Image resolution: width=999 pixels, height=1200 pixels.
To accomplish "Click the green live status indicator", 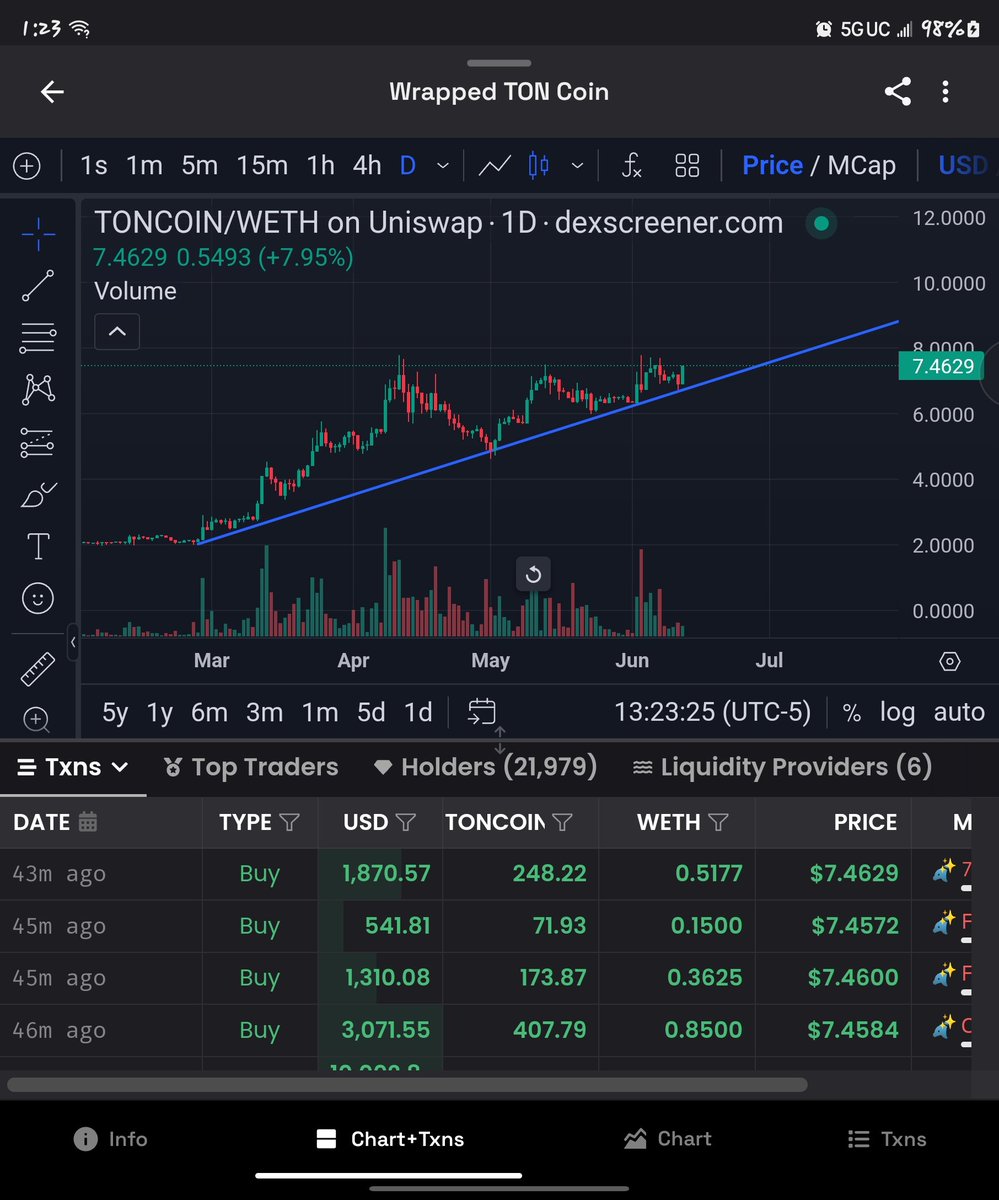I will [x=821, y=224].
